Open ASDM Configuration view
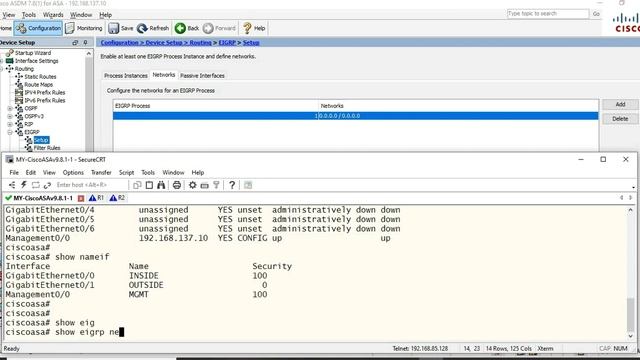Screen dimensions: 640x360 (38, 28)
